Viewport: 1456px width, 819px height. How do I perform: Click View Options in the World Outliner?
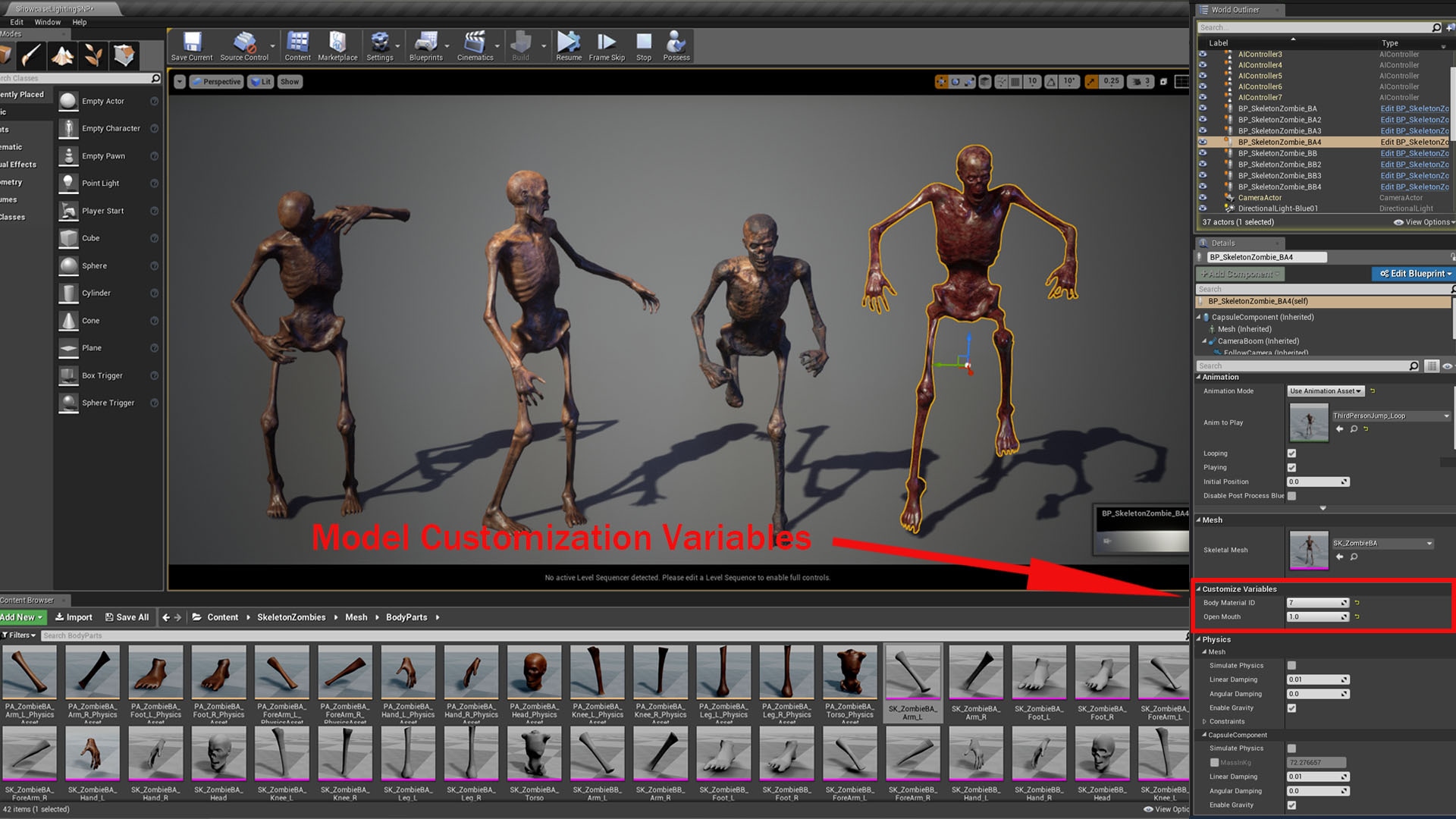tap(1423, 222)
